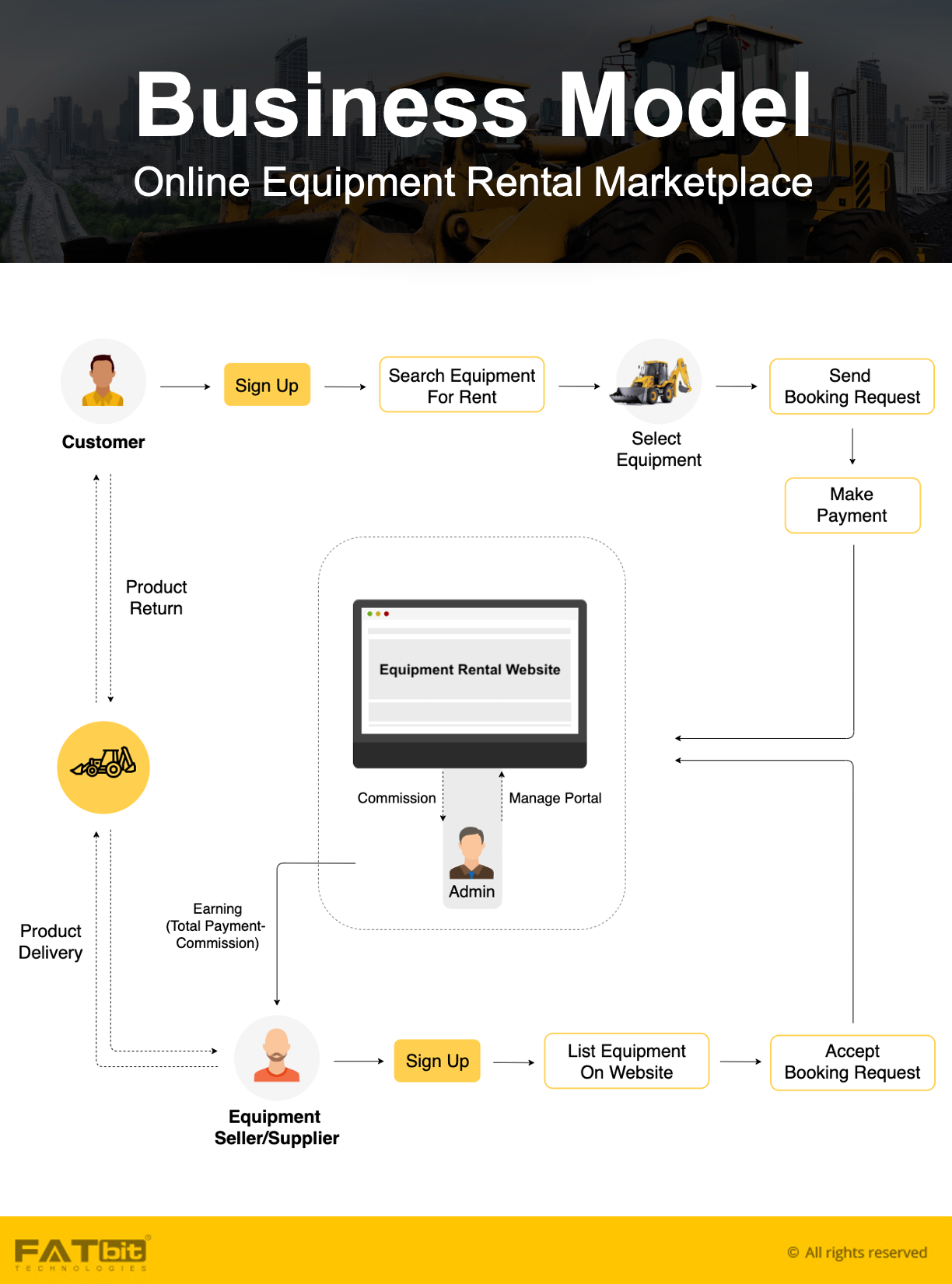Click the Equipment Seller/Supplier avatar icon
The image size is (952, 1284).
pyautogui.click(x=277, y=1057)
